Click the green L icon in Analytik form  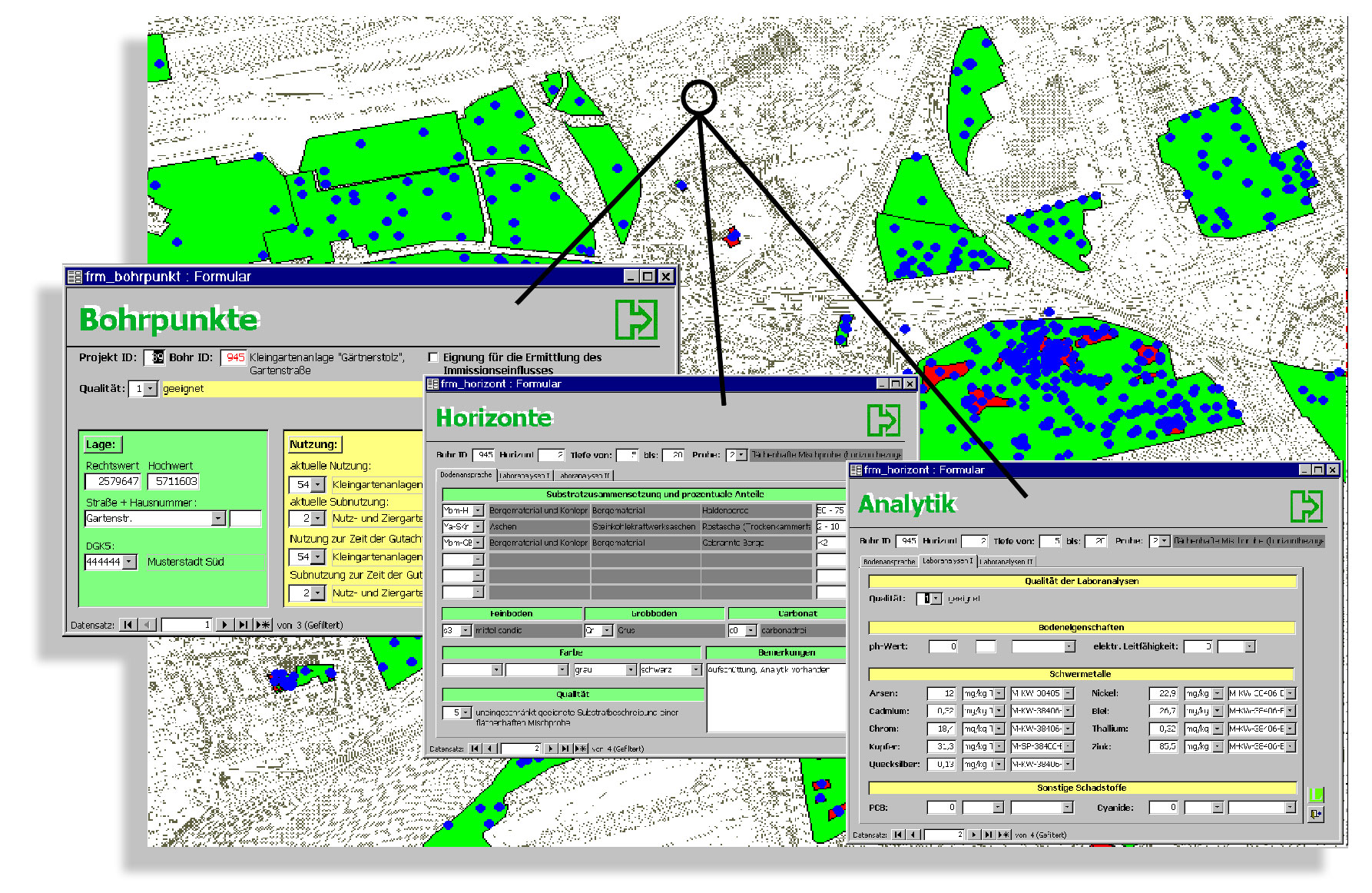coord(1315,795)
